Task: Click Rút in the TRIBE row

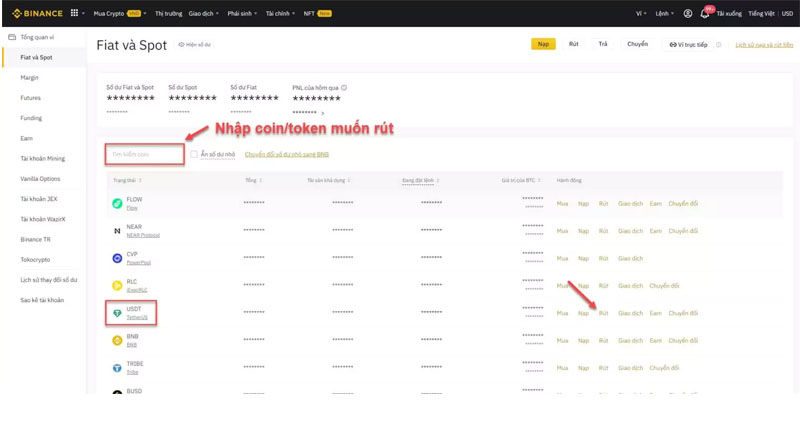Action: [604, 368]
